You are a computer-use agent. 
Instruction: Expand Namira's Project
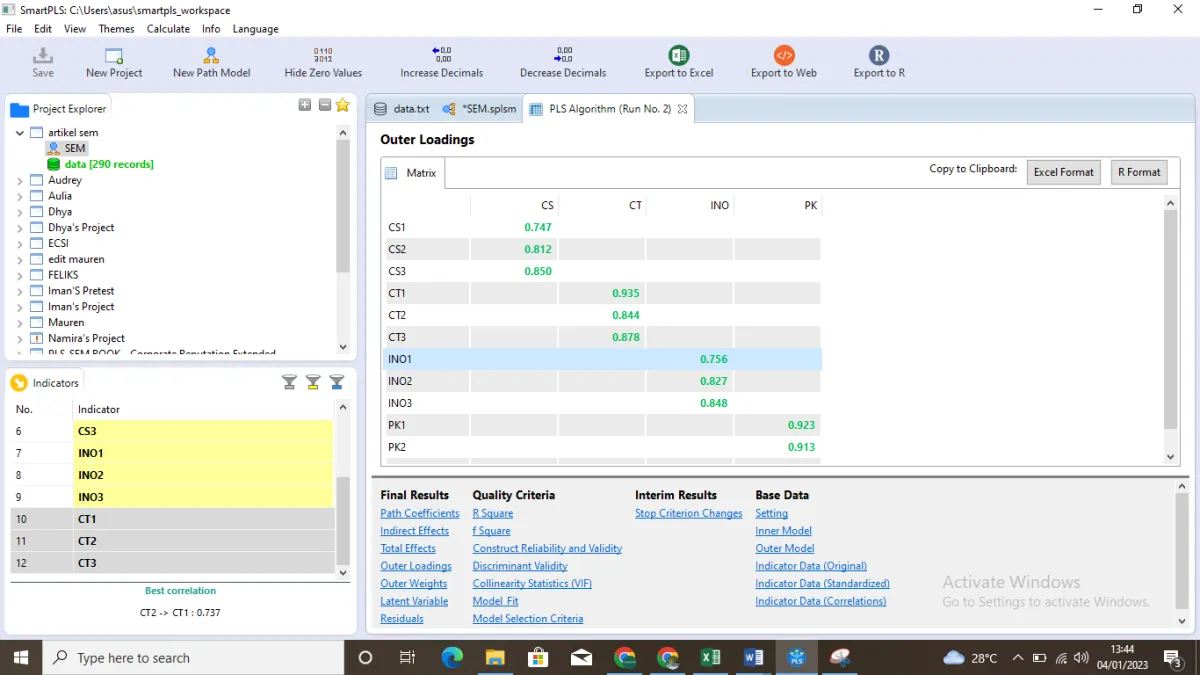[x=20, y=338]
